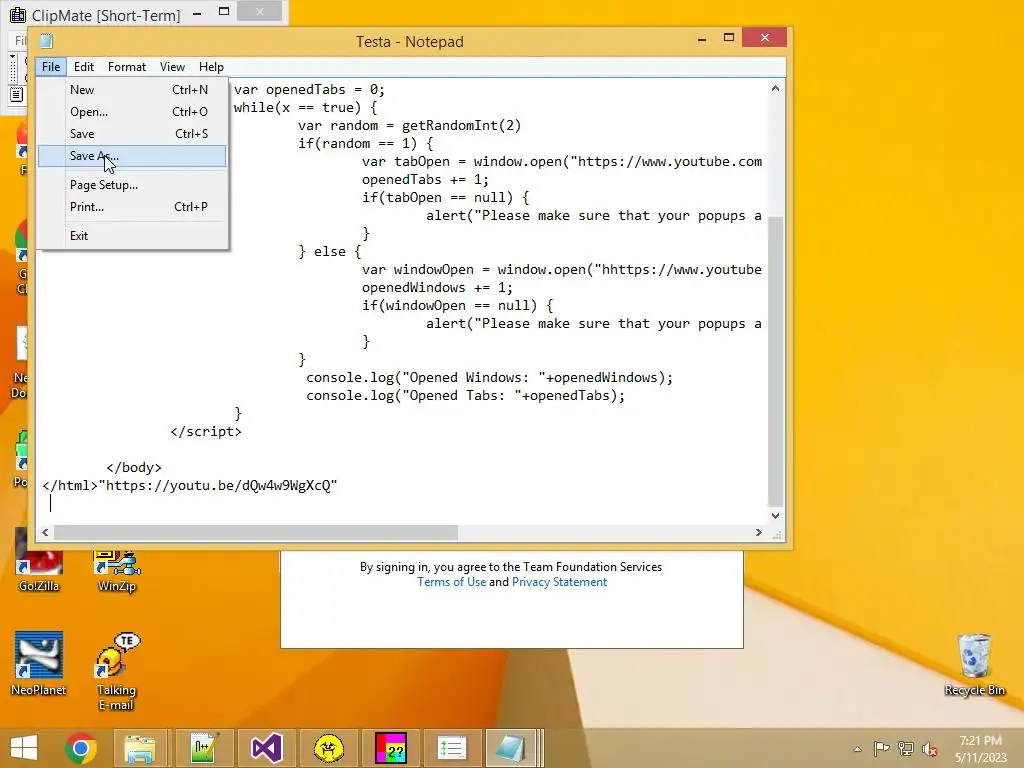Click the horizontal scrollbar right arrow
Screen dimensions: 1024x768
[758, 532]
